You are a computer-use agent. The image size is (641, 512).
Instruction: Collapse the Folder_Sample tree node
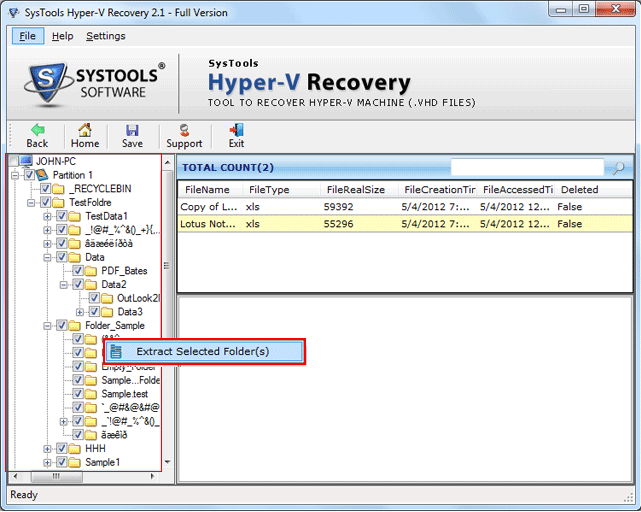point(47,325)
